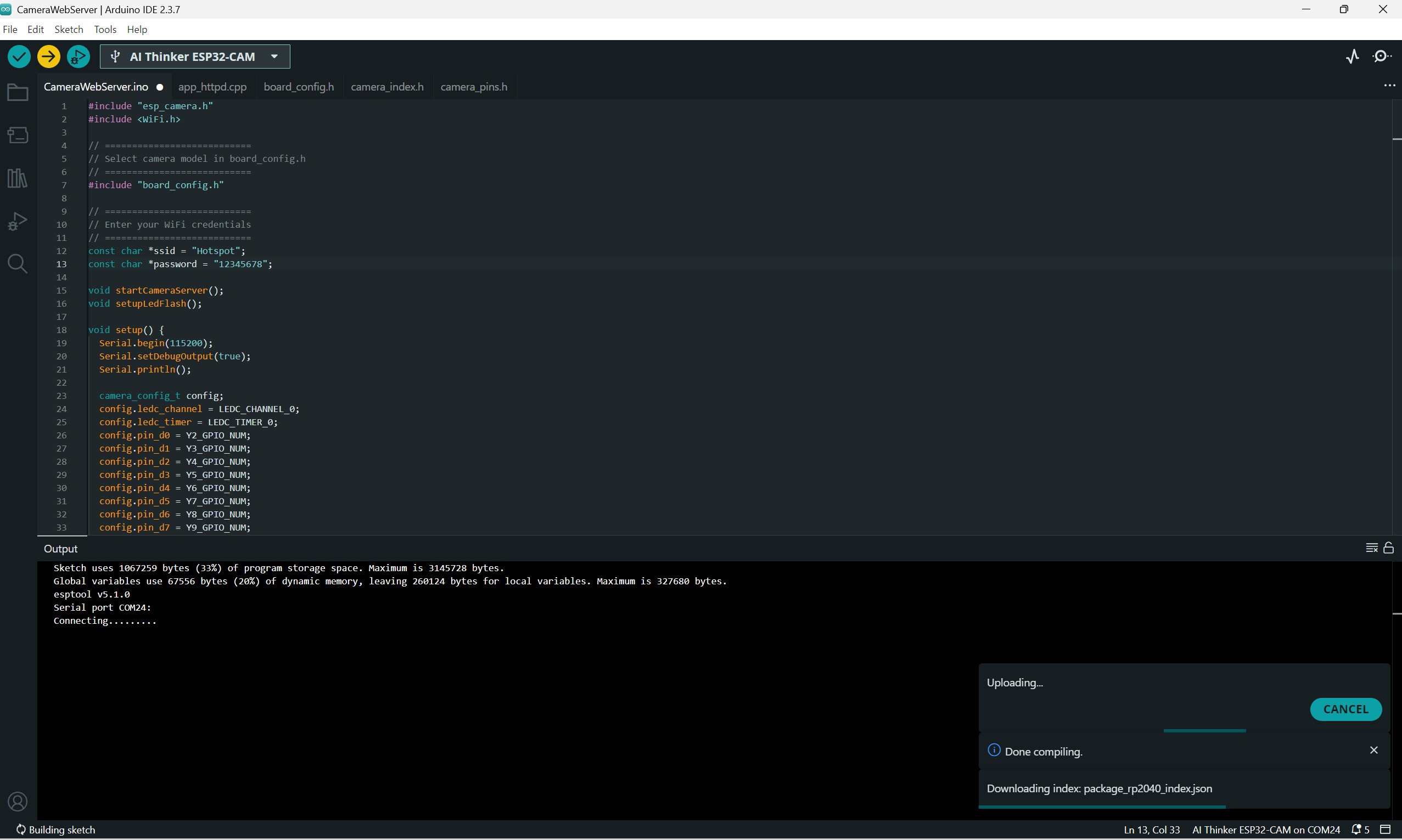Image resolution: width=1402 pixels, height=840 pixels.
Task: Toggle output word wrap lines icon
Action: pyautogui.click(x=1371, y=548)
